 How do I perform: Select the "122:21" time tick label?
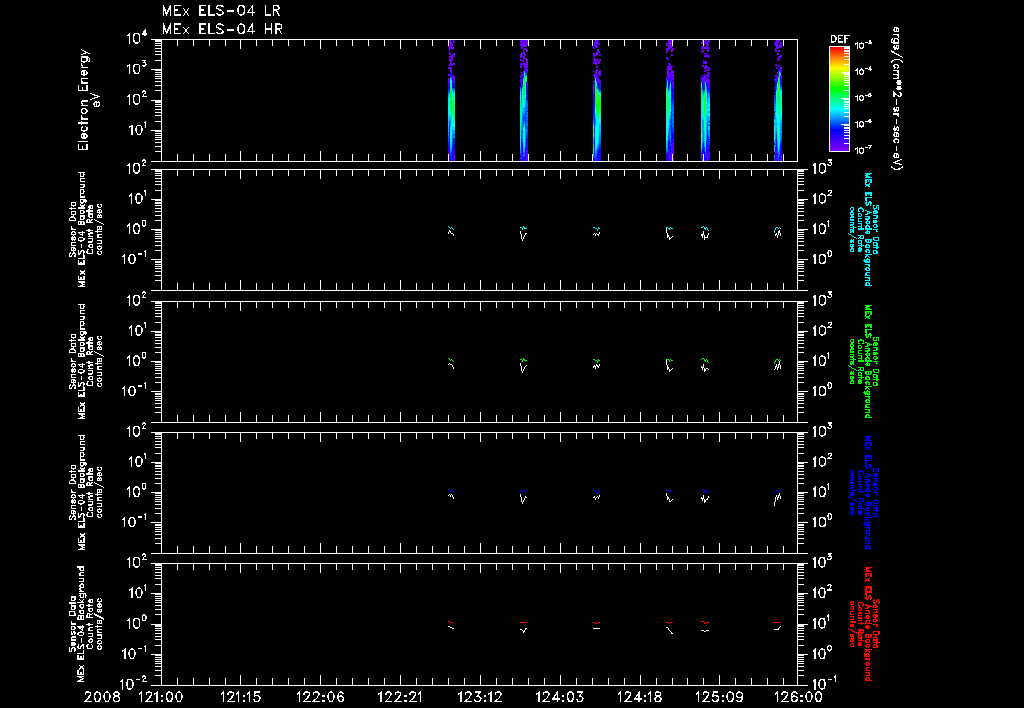click(400, 697)
